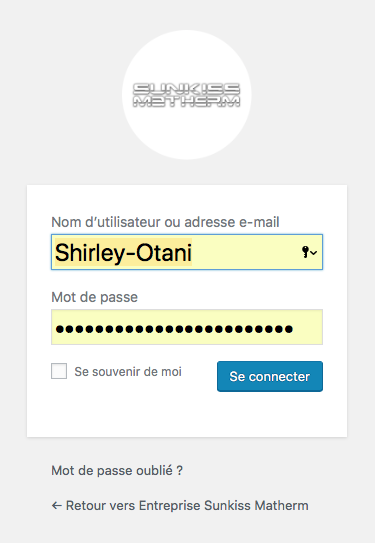Click the key autofill icon in username field
This screenshot has width=375, height=543.
click(305, 252)
